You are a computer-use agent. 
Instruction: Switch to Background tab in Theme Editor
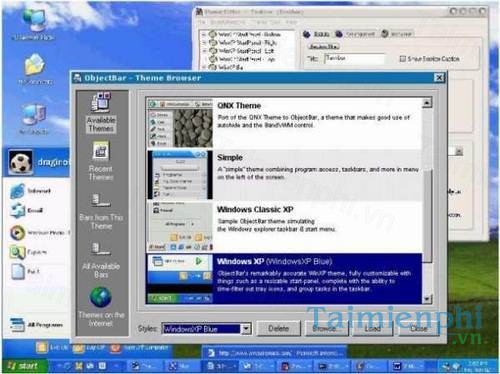tap(355, 34)
